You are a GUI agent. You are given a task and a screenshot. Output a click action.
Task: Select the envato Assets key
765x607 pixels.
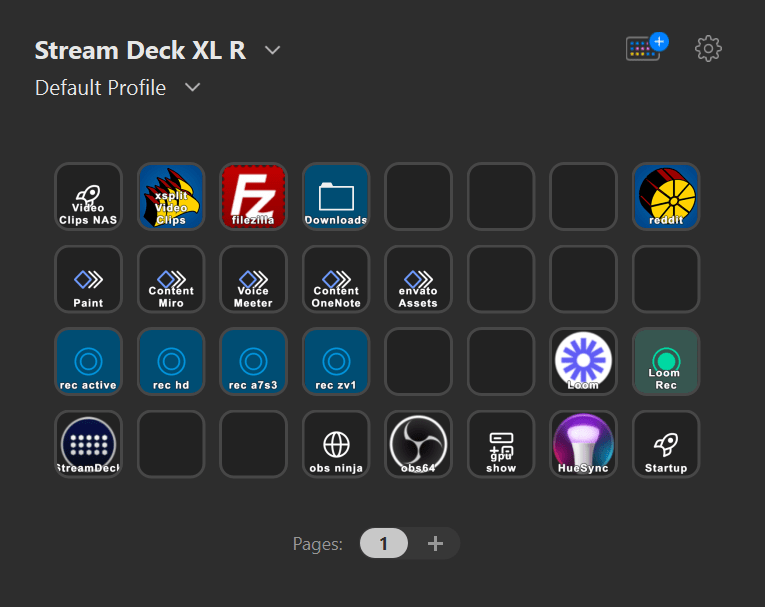click(x=418, y=279)
